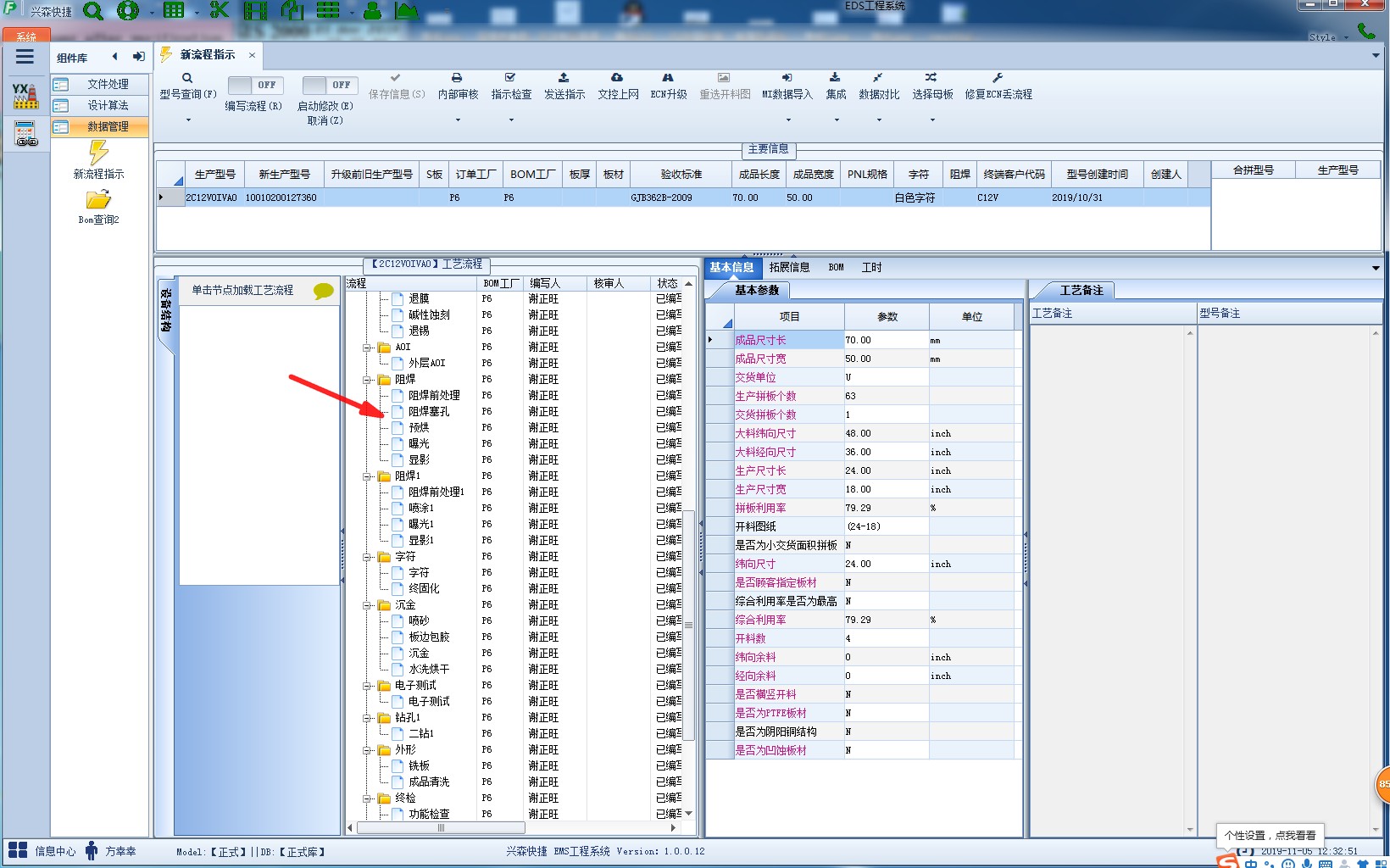Click 数据对比 compare toolbar button
Viewport: 1390px width, 868px height.
click(x=879, y=86)
